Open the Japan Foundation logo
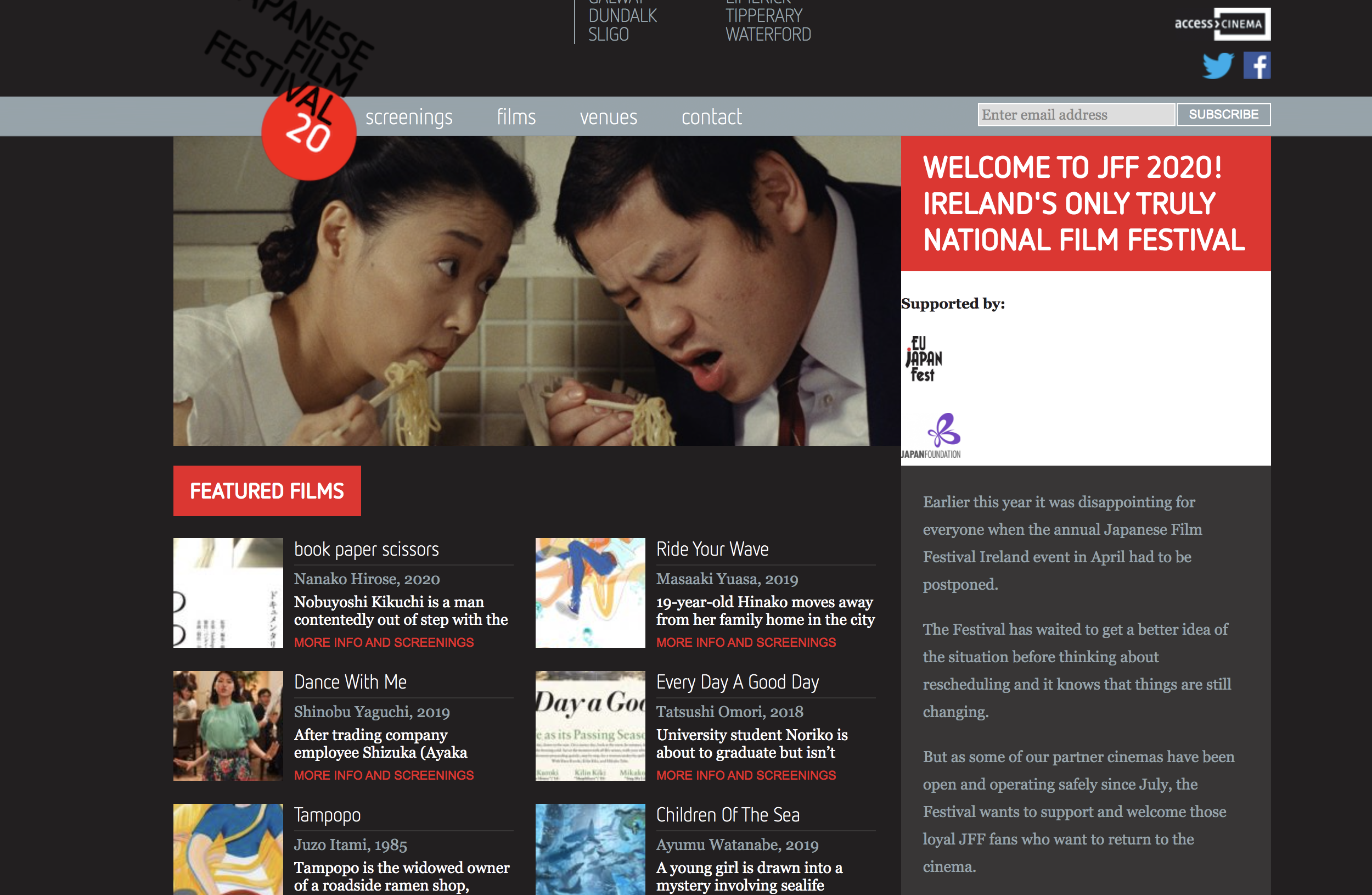This screenshot has width=1372, height=895. [931, 436]
